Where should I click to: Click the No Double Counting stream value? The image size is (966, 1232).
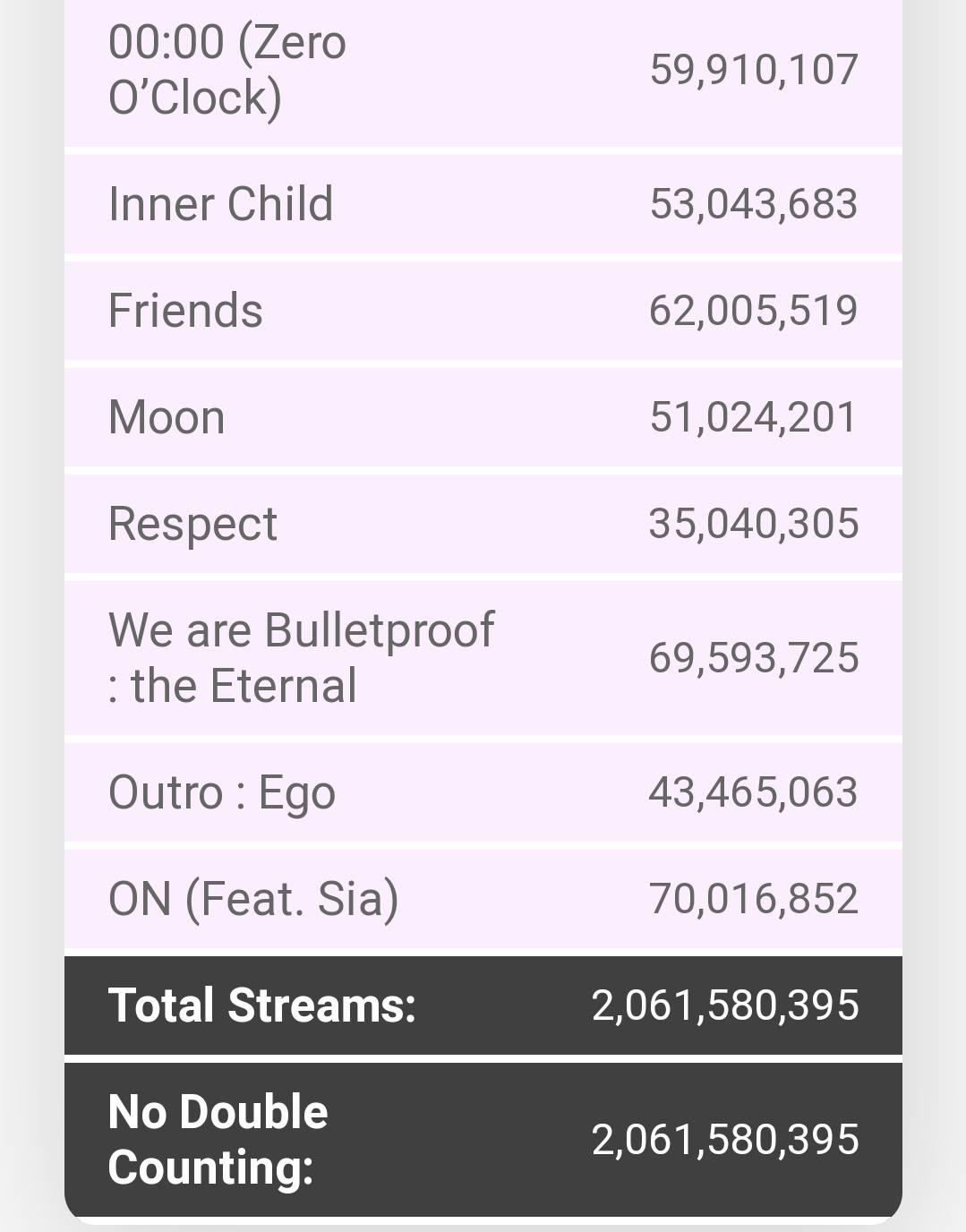(725, 1140)
